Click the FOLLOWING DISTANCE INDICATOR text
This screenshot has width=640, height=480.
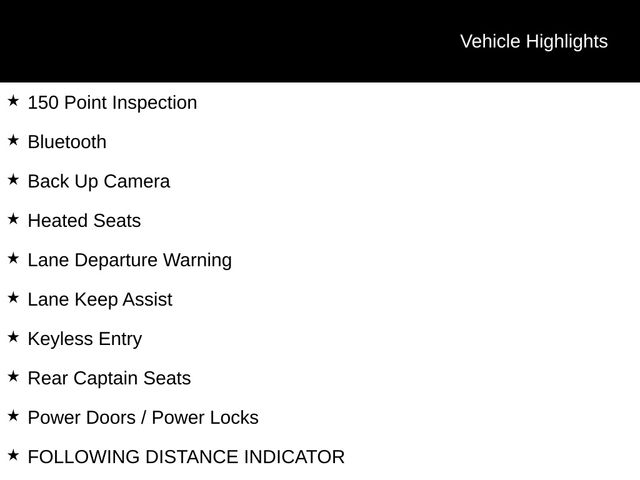coord(186,458)
